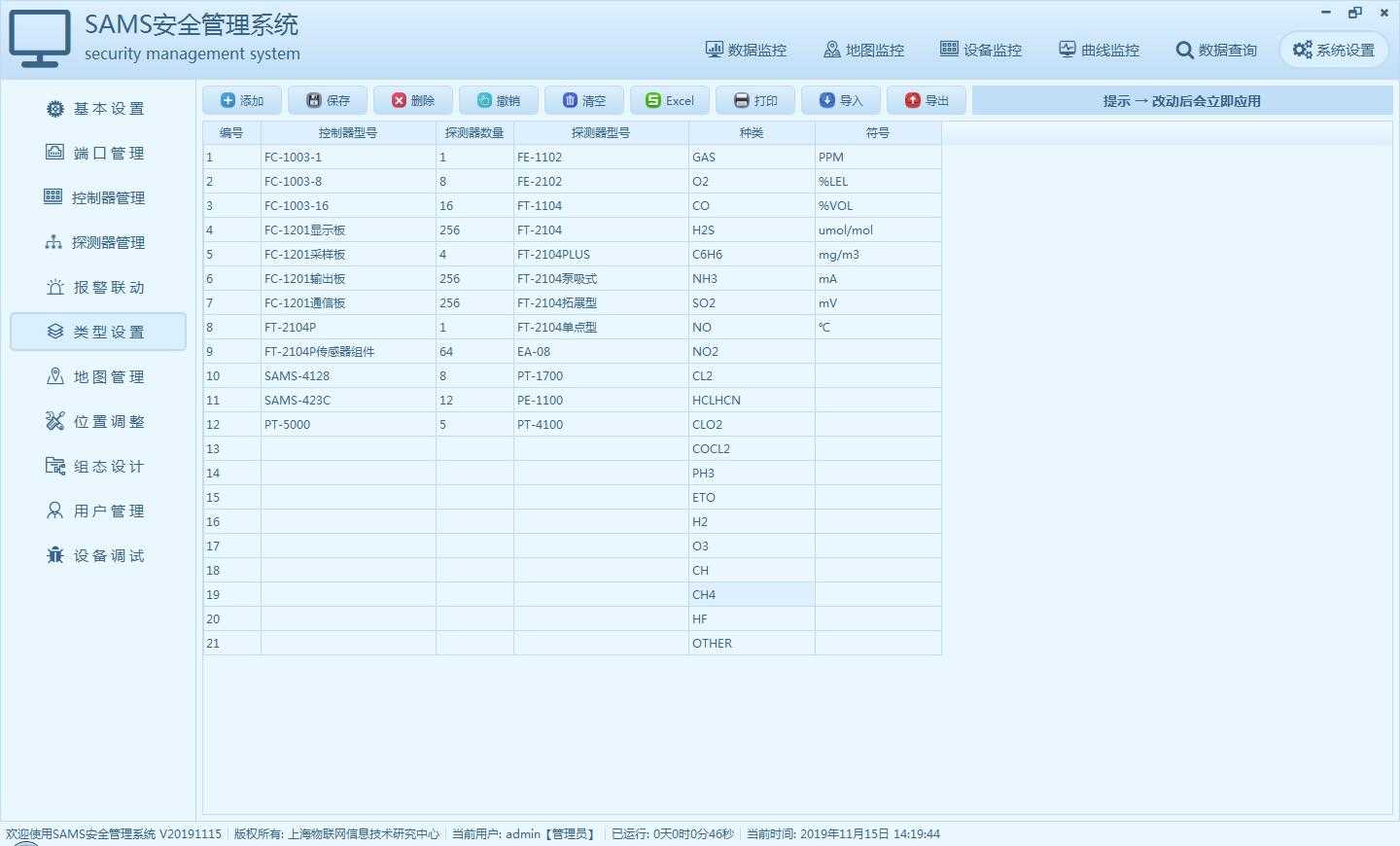Open the 数据监控 data monitoring tab
The image size is (1400, 846).
pos(746,50)
